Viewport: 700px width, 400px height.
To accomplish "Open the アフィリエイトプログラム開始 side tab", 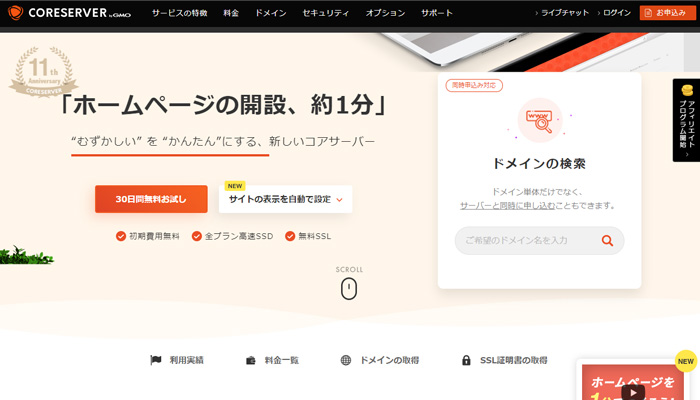I will pyautogui.click(x=686, y=120).
